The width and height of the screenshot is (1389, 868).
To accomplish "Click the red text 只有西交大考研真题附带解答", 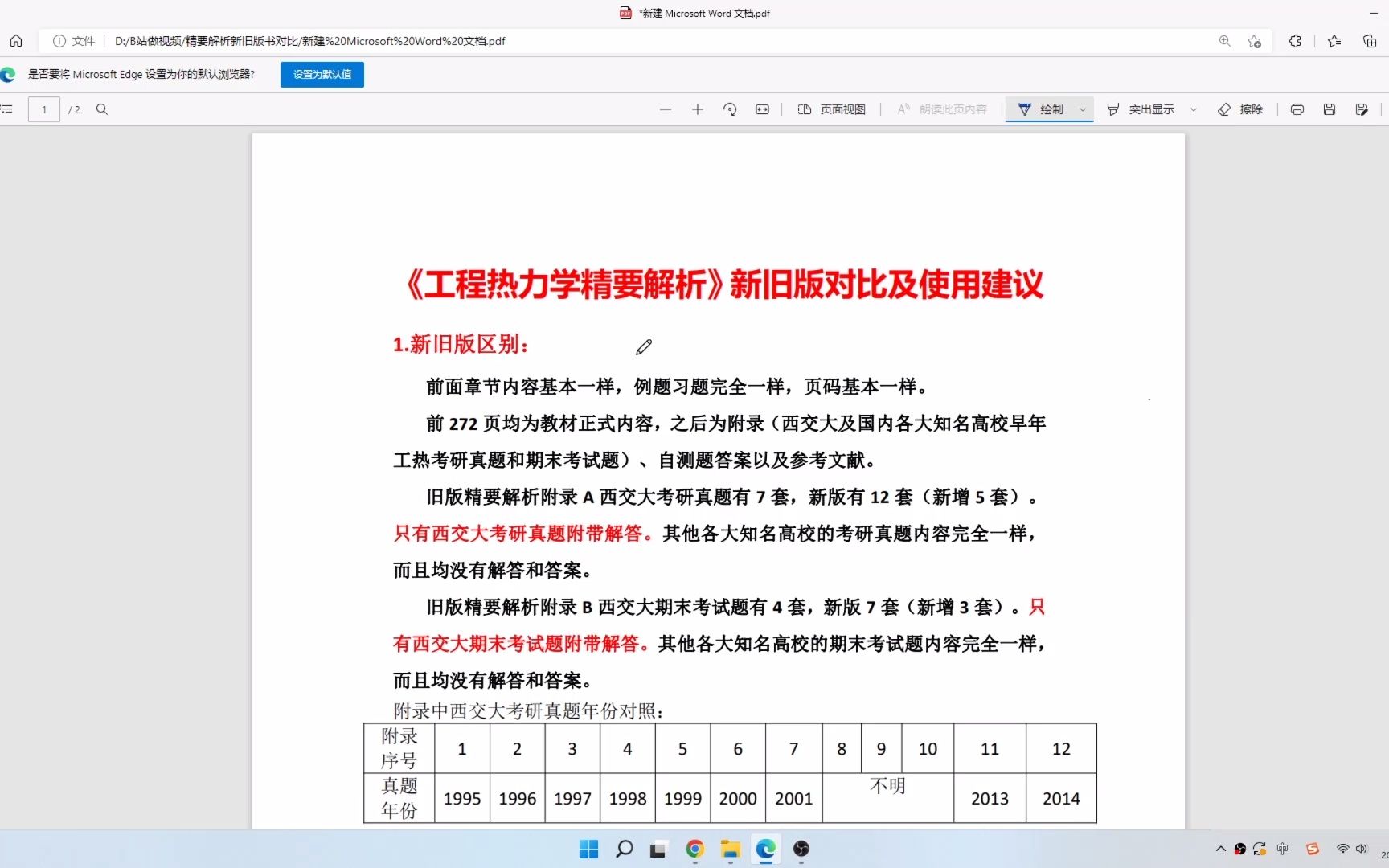I will pyautogui.click(x=522, y=534).
